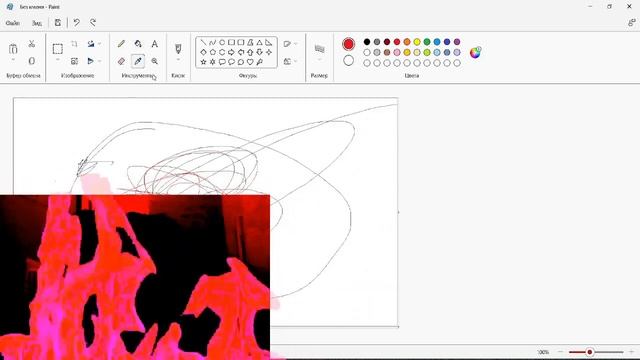The width and height of the screenshot is (640, 360).
Task: Open the Flip dropdown arrow
Action: 100,61
